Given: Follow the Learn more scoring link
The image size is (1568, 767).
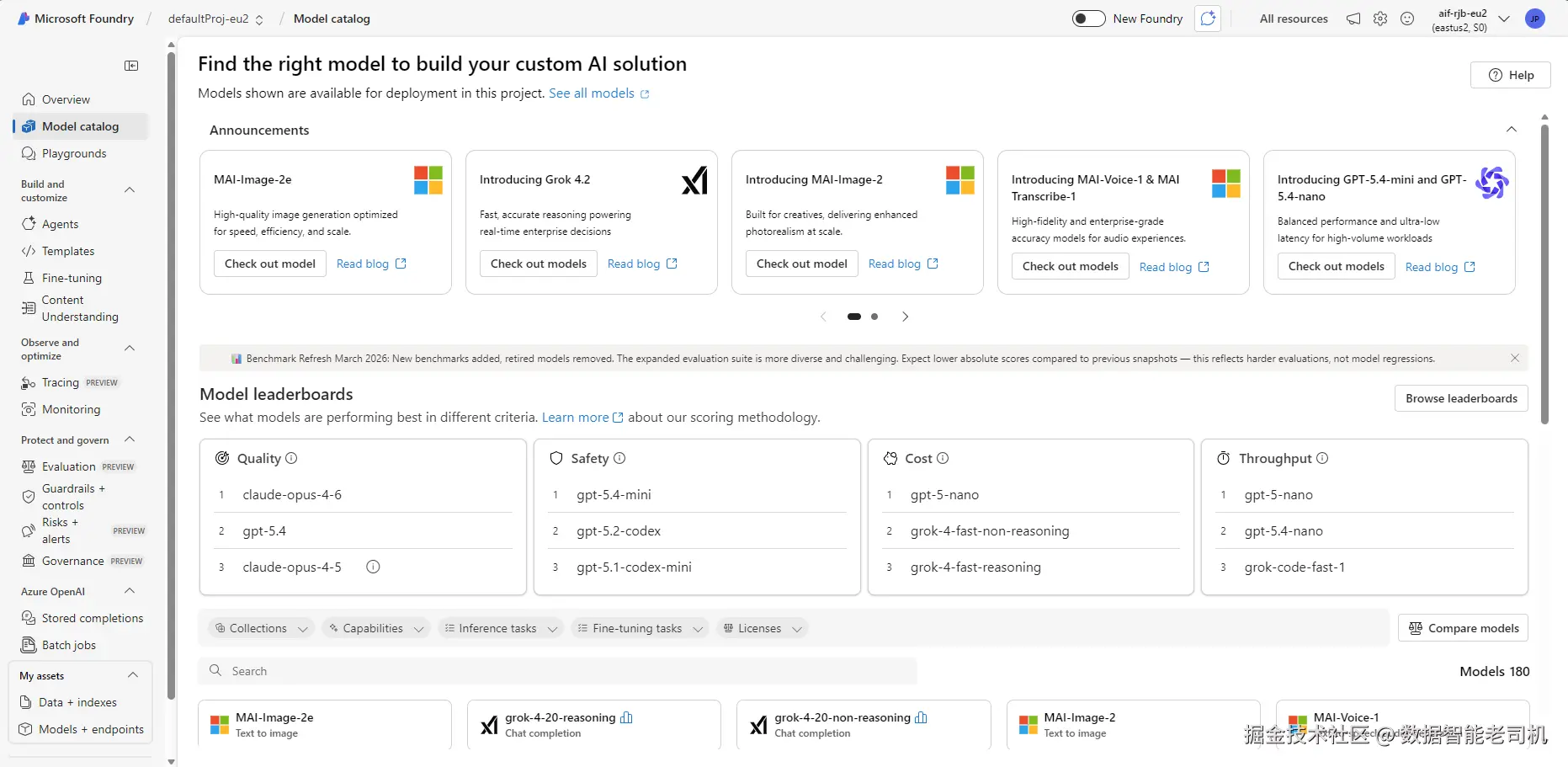Looking at the screenshot, I should 582,418.
